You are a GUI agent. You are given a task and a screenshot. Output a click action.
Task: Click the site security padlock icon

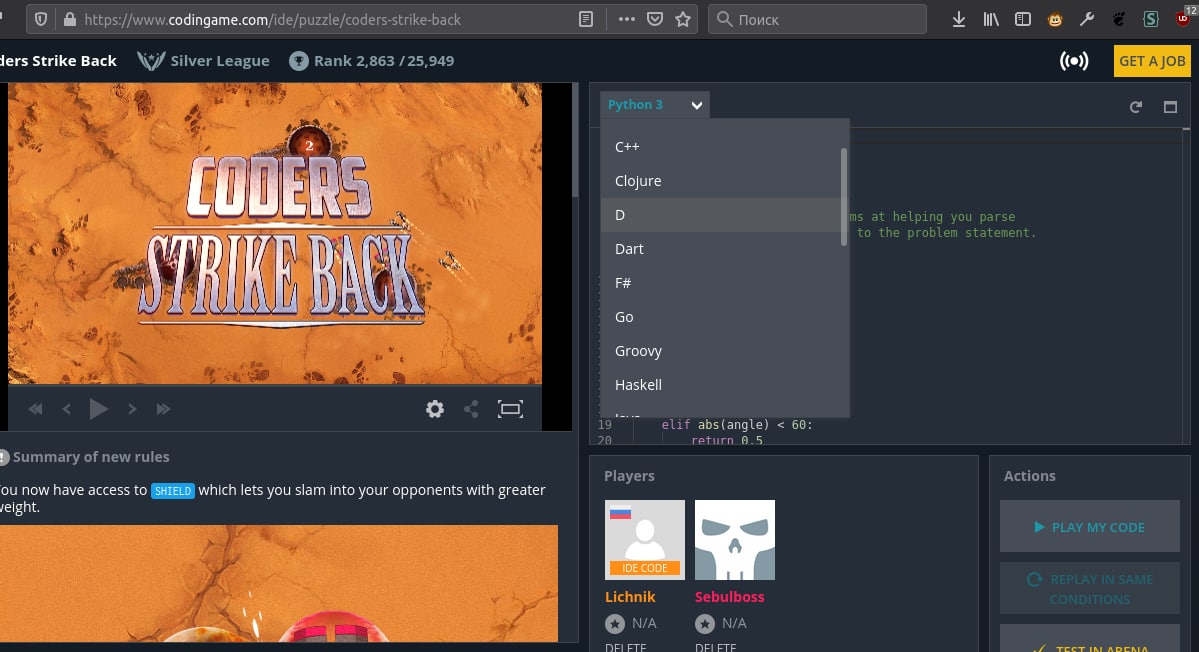click(70, 19)
